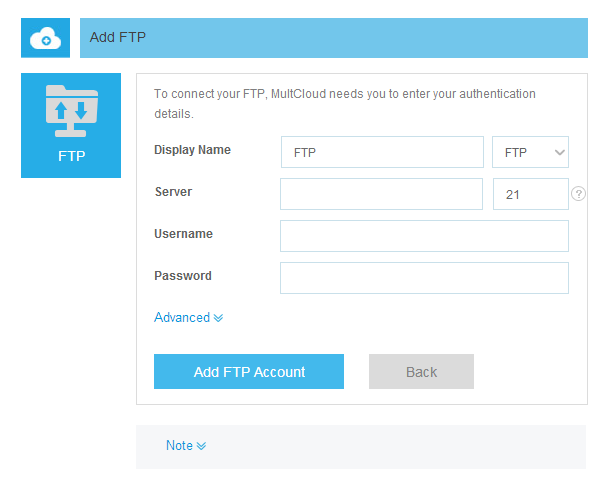Viewport: 616px width, 487px height.
Task: Click the cloud add icon
Action: (x=45, y=38)
